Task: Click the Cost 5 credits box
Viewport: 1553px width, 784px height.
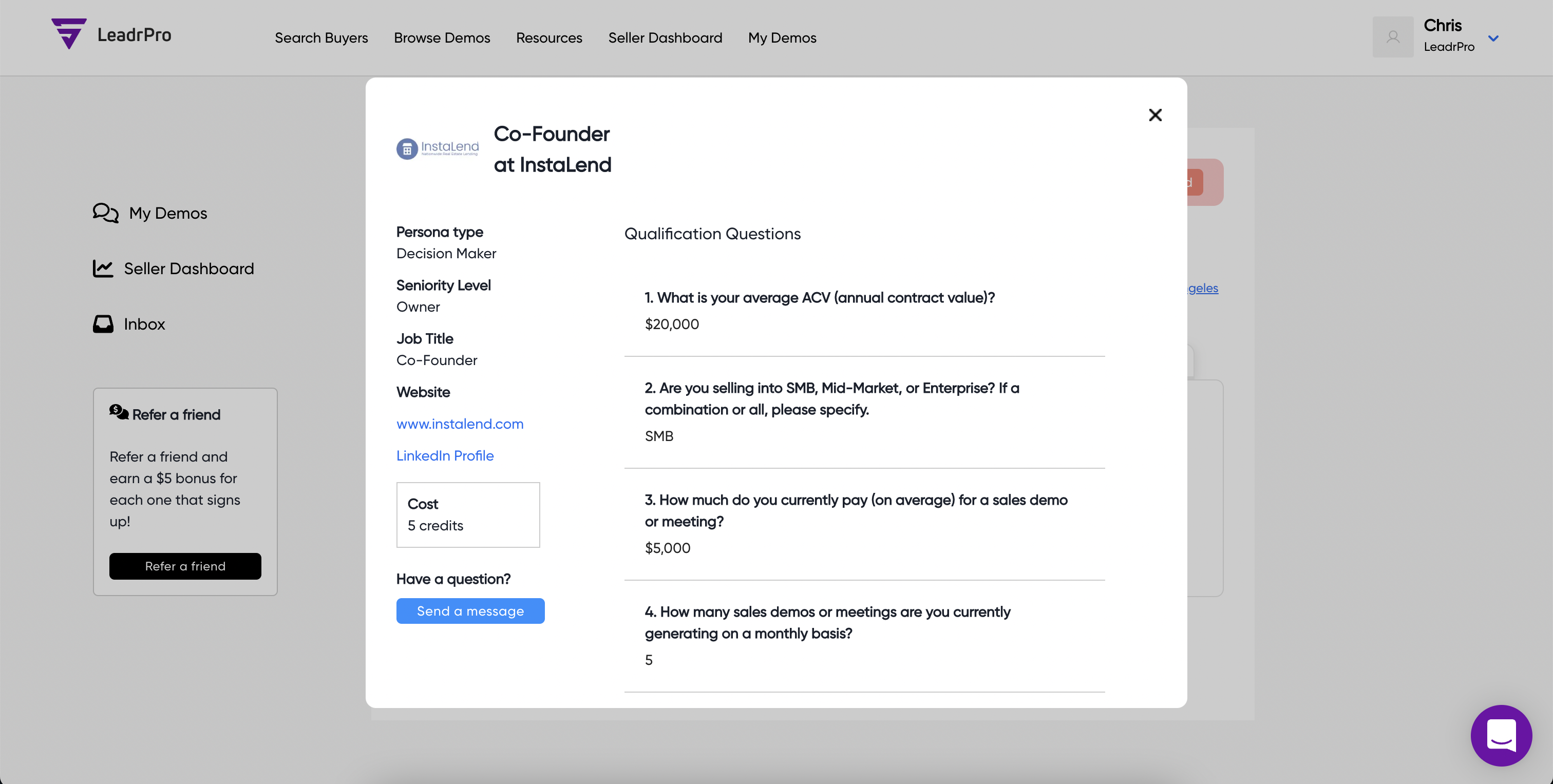Action: pos(468,514)
